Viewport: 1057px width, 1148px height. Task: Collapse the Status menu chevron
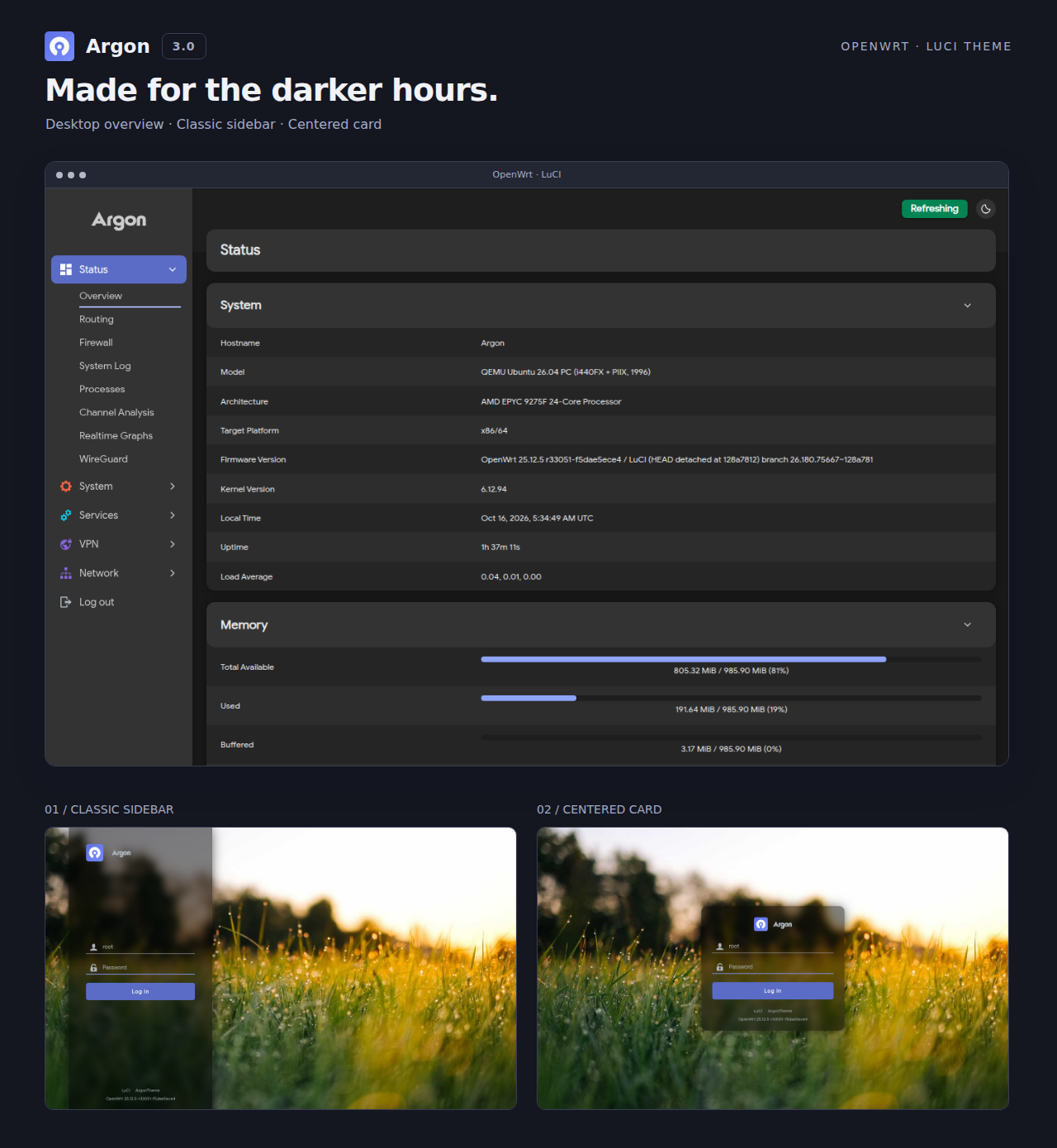173,269
